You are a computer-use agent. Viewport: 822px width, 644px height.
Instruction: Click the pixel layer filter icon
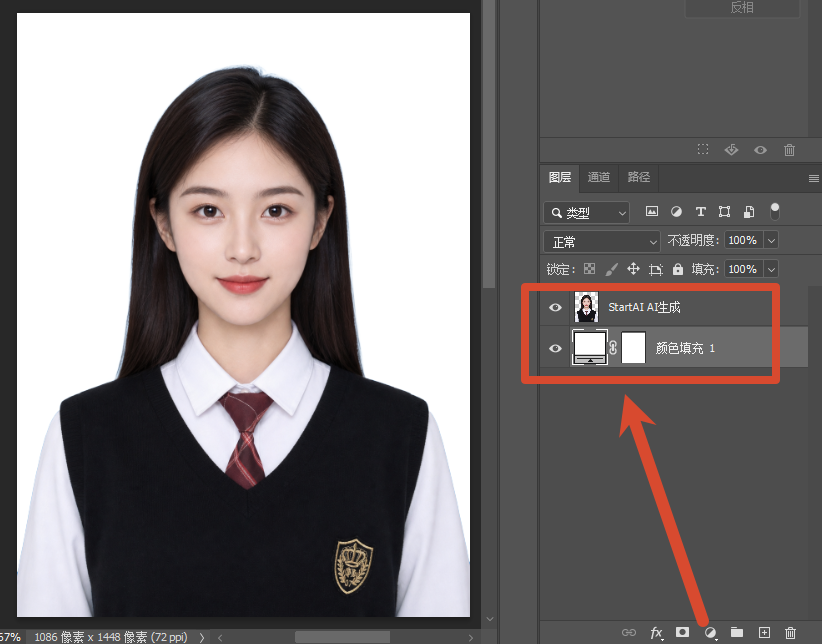coord(652,211)
